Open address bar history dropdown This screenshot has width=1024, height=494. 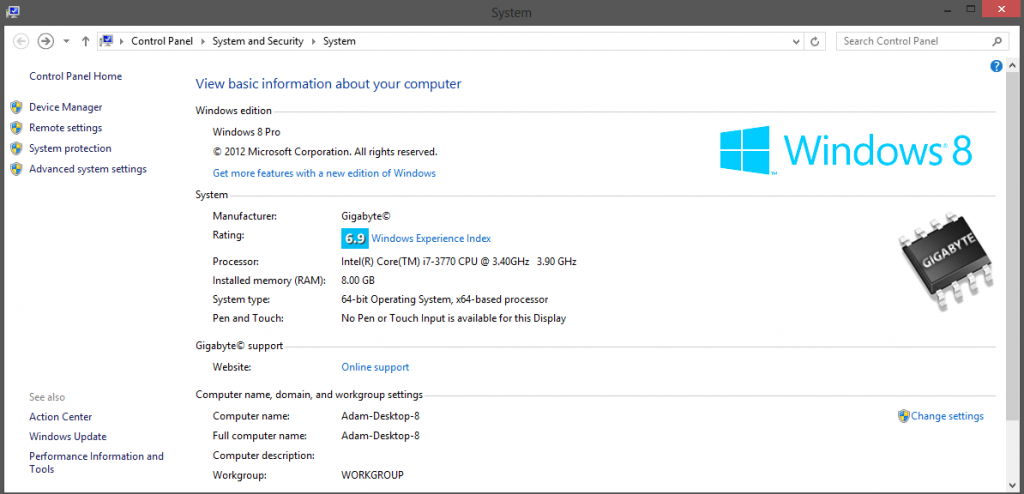pyautogui.click(x=796, y=41)
